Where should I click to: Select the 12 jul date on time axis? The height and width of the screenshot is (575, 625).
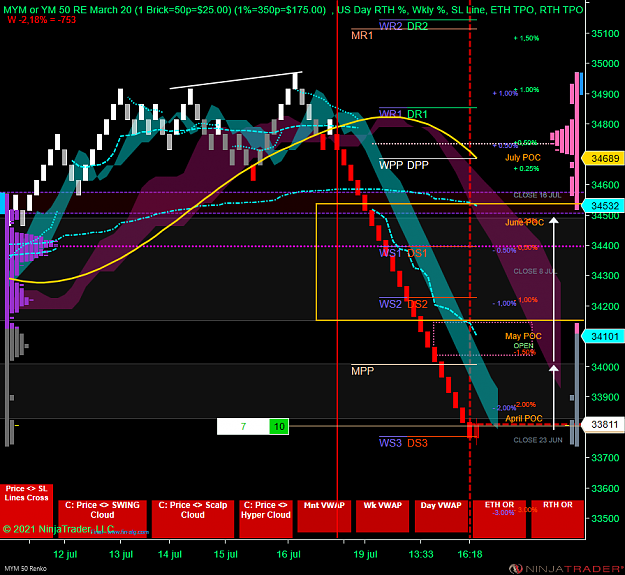click(65, 554)
